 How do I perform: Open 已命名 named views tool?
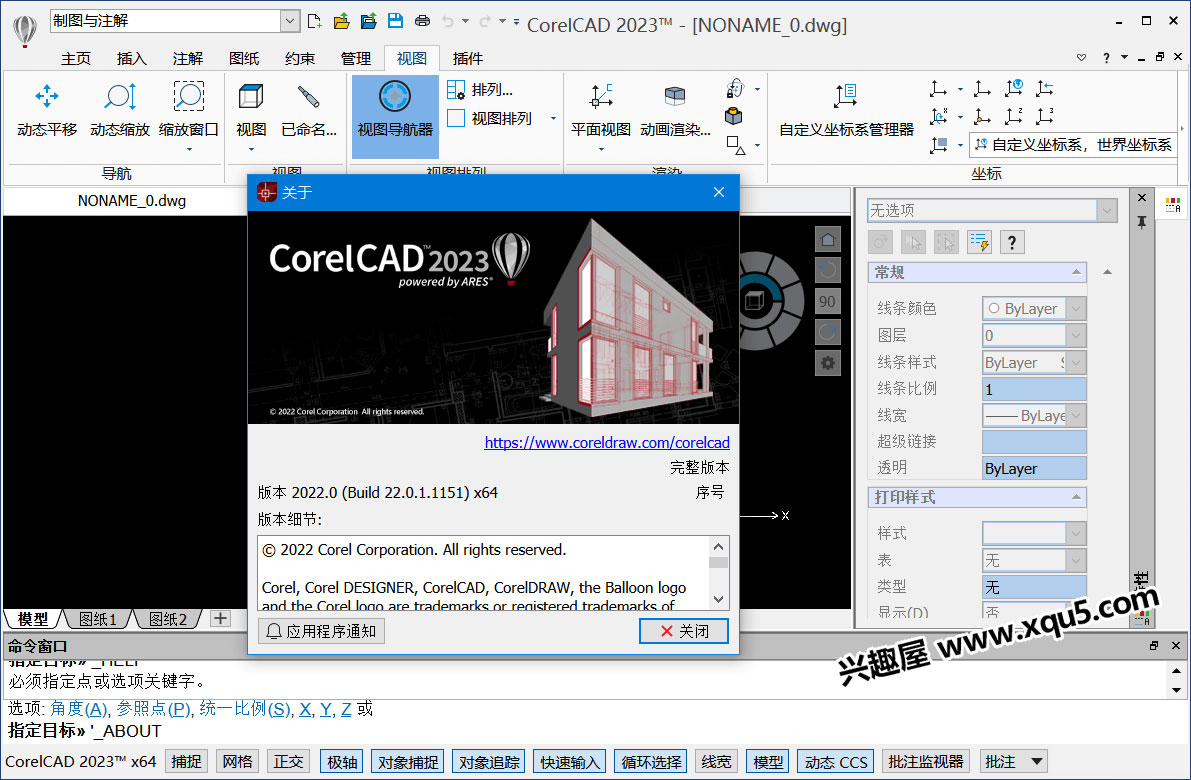308,110
